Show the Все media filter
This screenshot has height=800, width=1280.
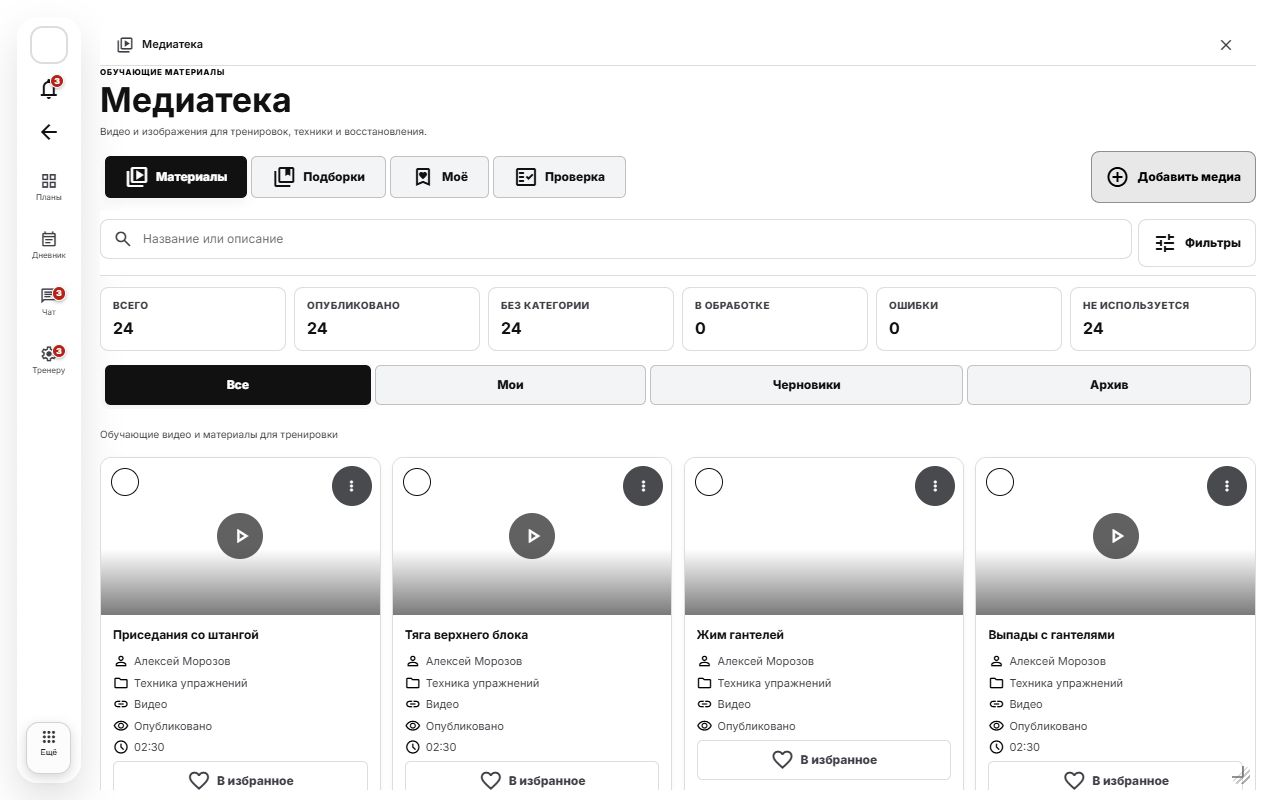tap(238, 385)
